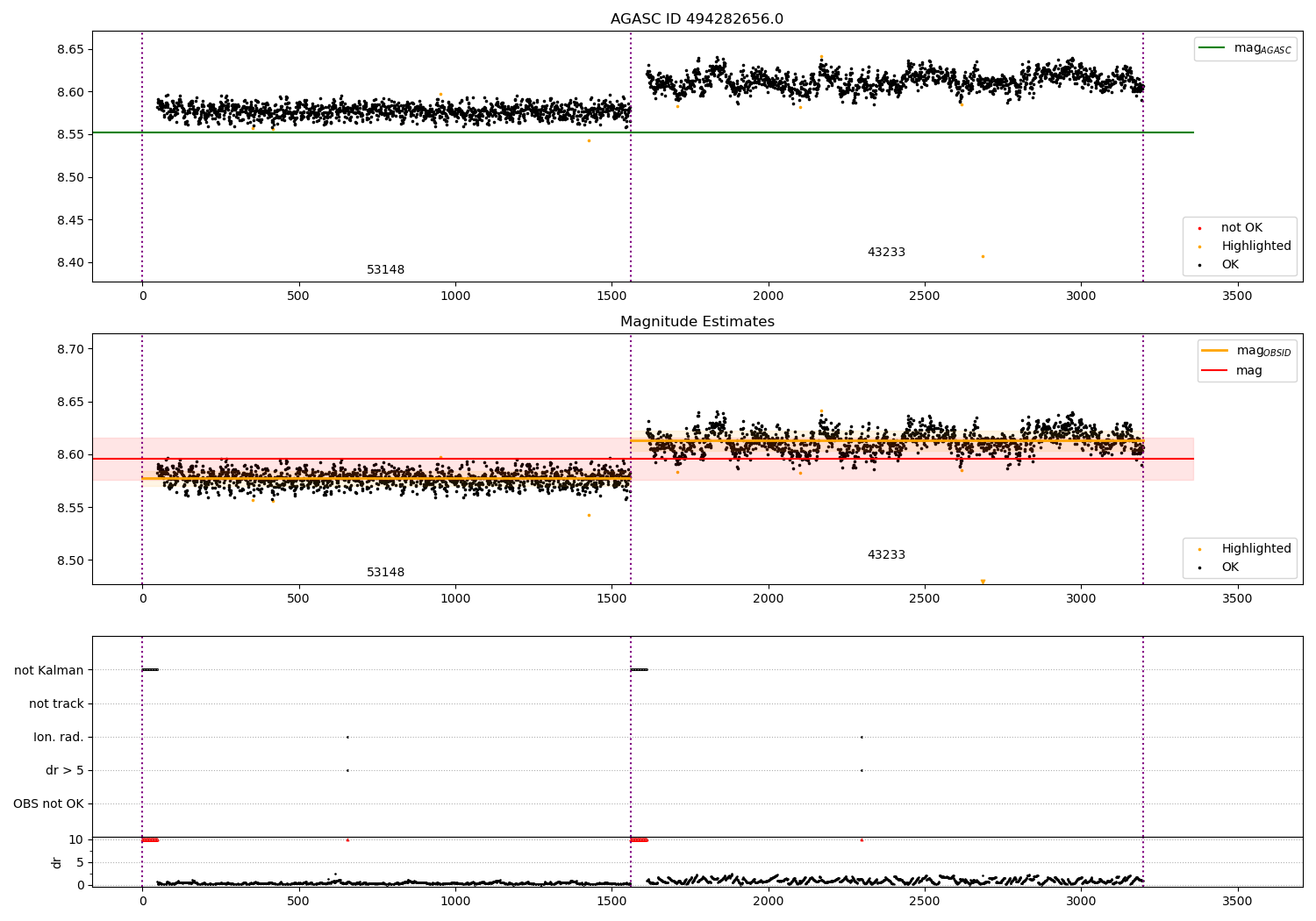The width and height of the screenshot is (1316, 921).
Task: Click the 500 x-tick under the top plot
Action: [x=298, y=296]
